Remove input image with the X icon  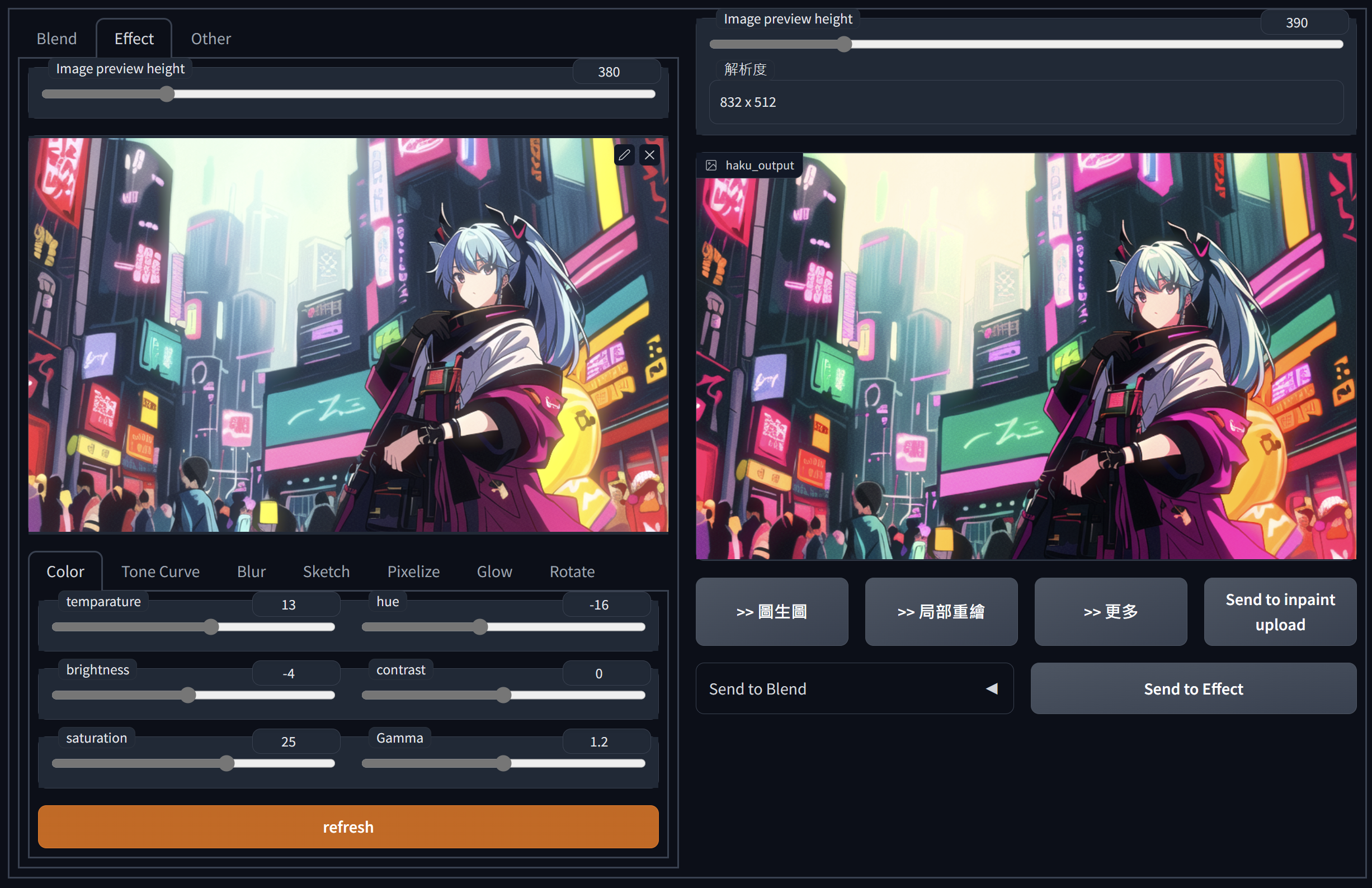[x=650, y=154]
